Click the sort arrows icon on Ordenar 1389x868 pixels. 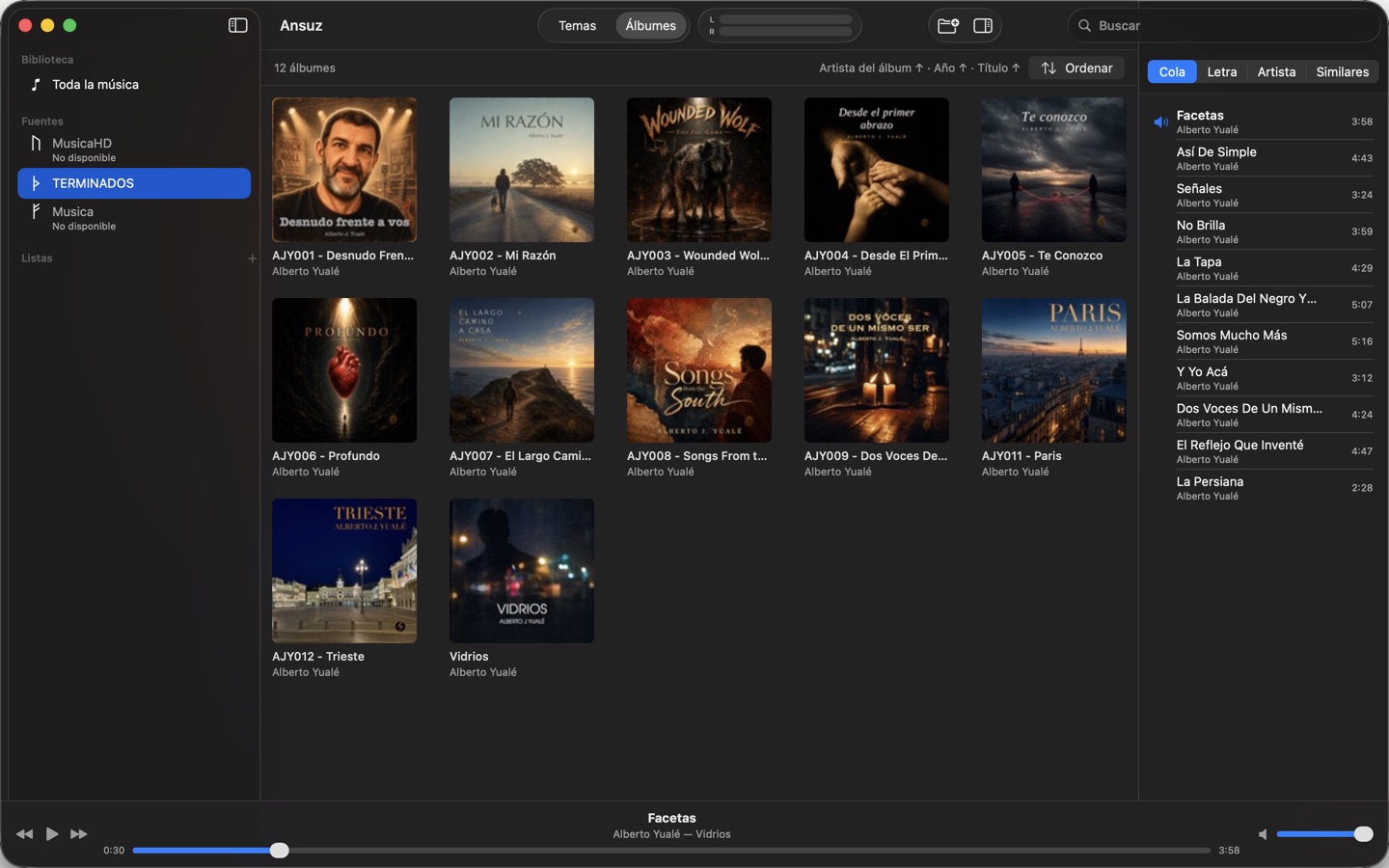tap(1049, 68)
